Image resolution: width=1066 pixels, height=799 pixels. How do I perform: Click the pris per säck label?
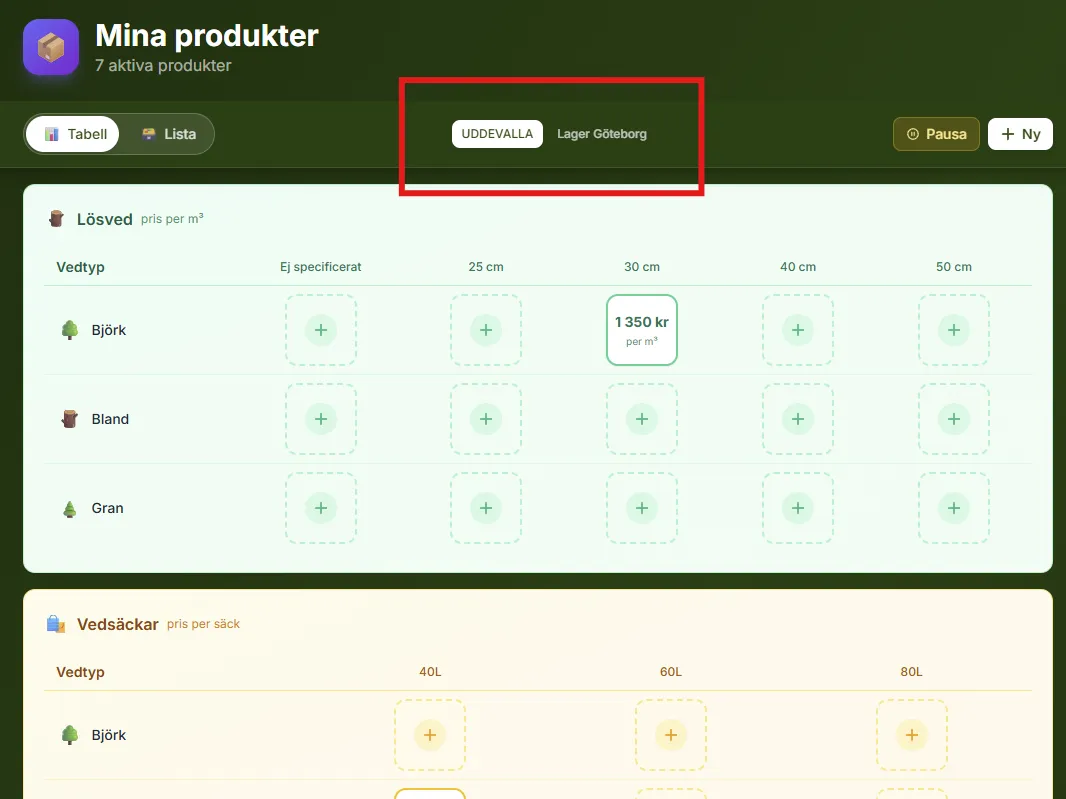[x=203, y=624]
